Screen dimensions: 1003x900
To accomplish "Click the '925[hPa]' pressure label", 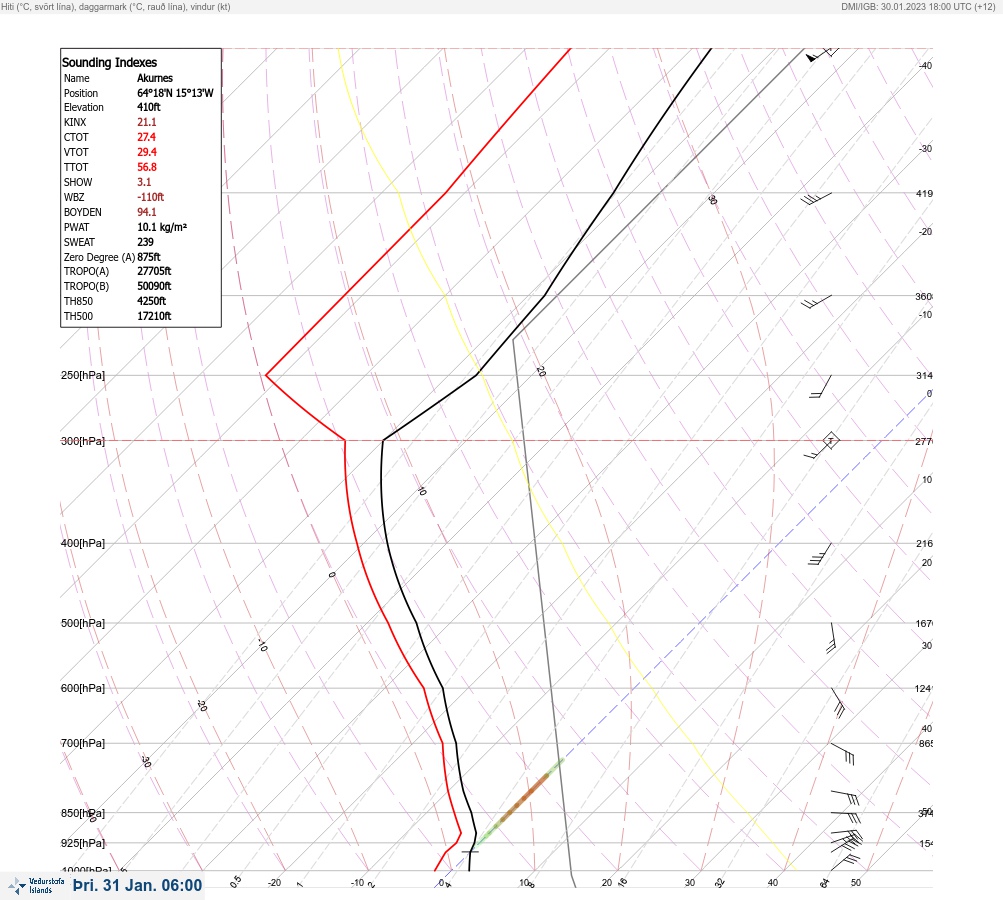I will (x=83, y=844).
